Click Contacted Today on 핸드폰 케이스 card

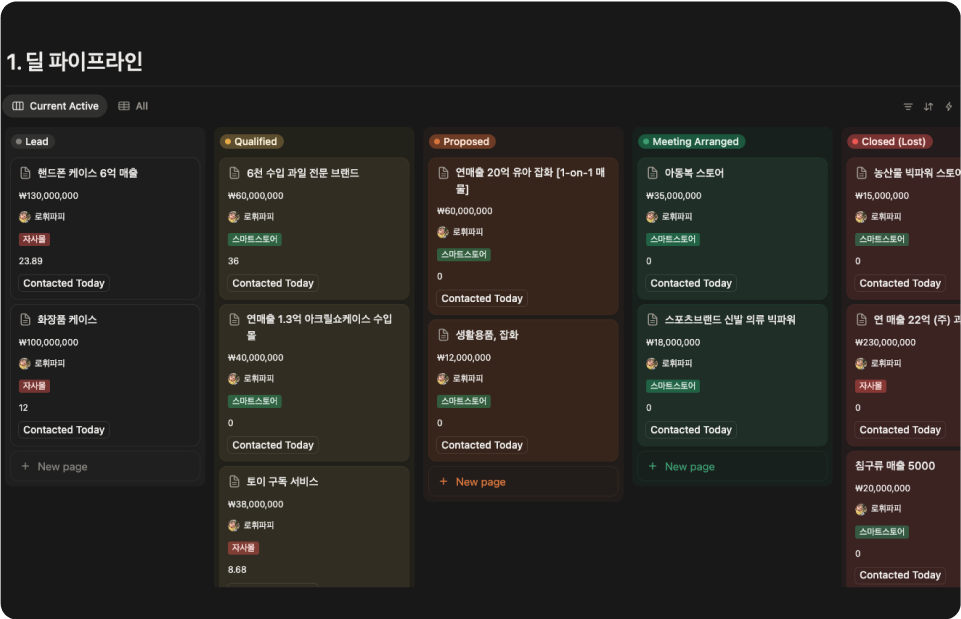click(x=64, y=283)
